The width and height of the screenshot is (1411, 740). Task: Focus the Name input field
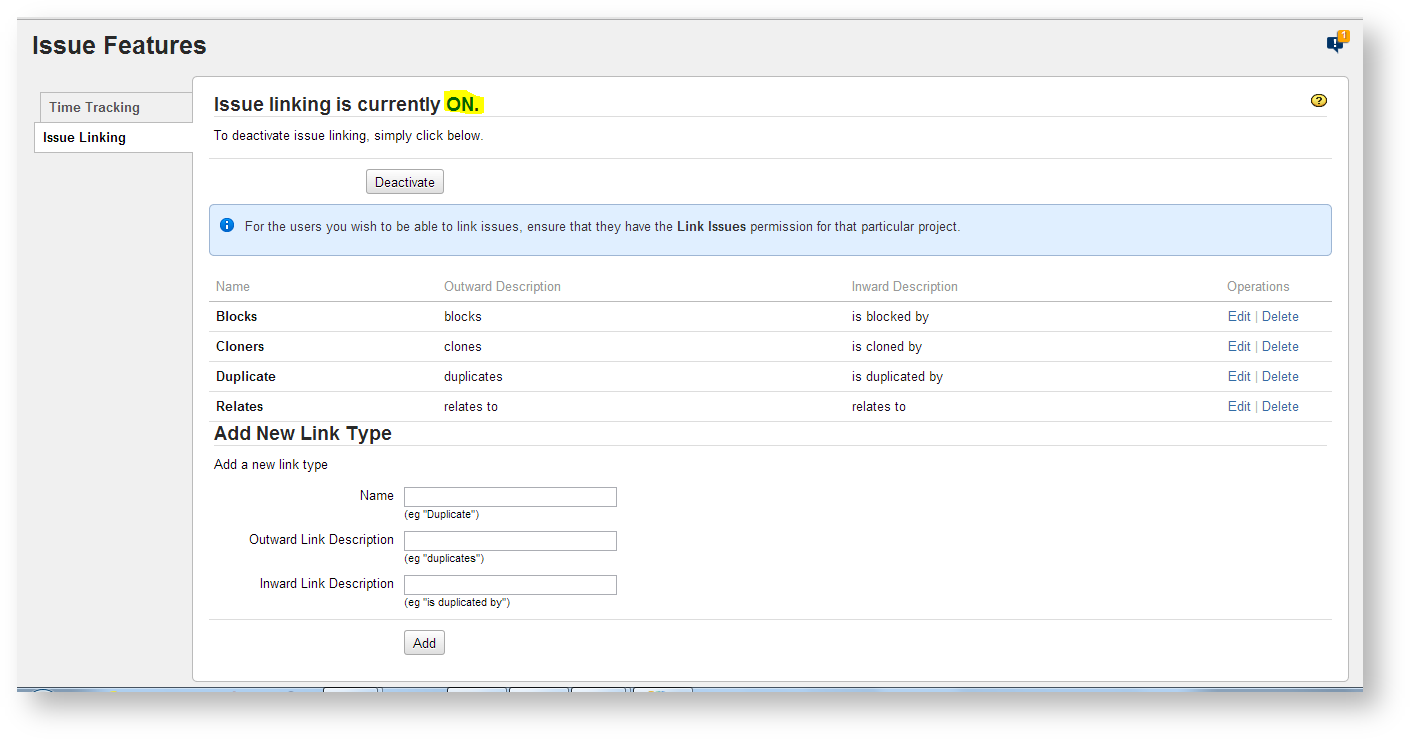510,497
